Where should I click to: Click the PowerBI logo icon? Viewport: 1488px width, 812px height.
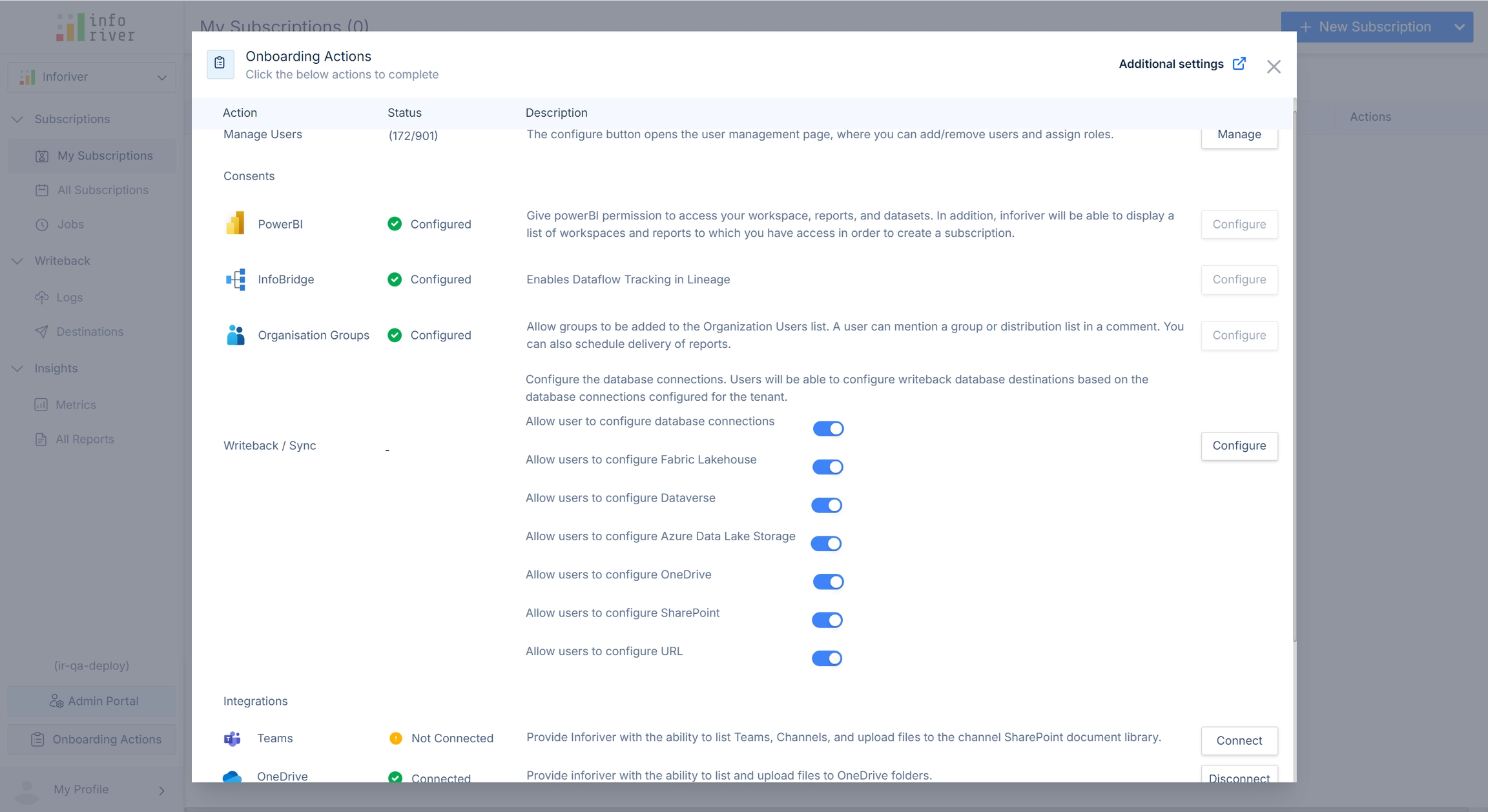[235, 223]
